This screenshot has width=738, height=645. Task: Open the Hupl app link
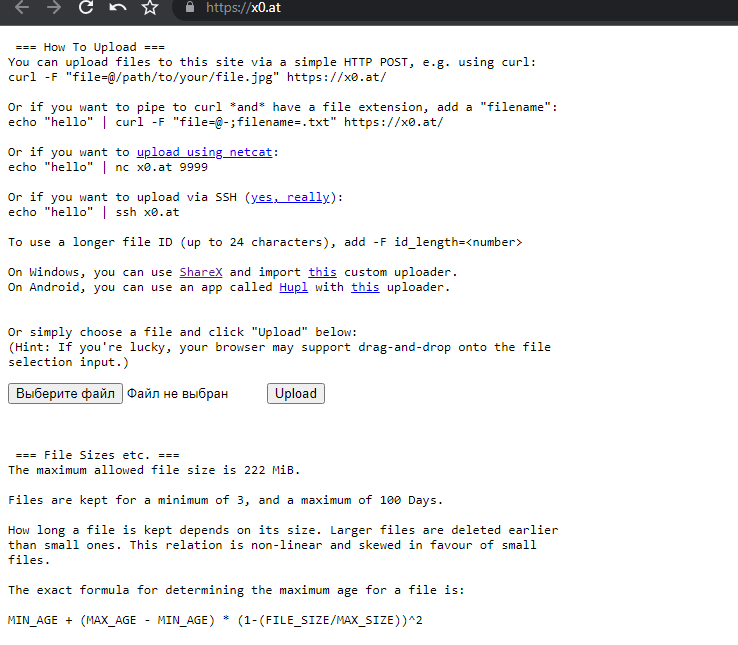point(293,287)
